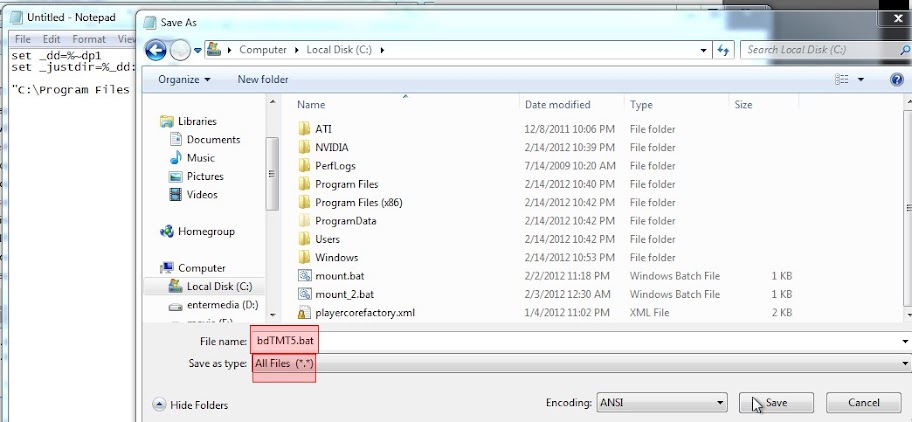Select the Program Files (x86) folder icon
912x422 pixels.
pos(304,202)
